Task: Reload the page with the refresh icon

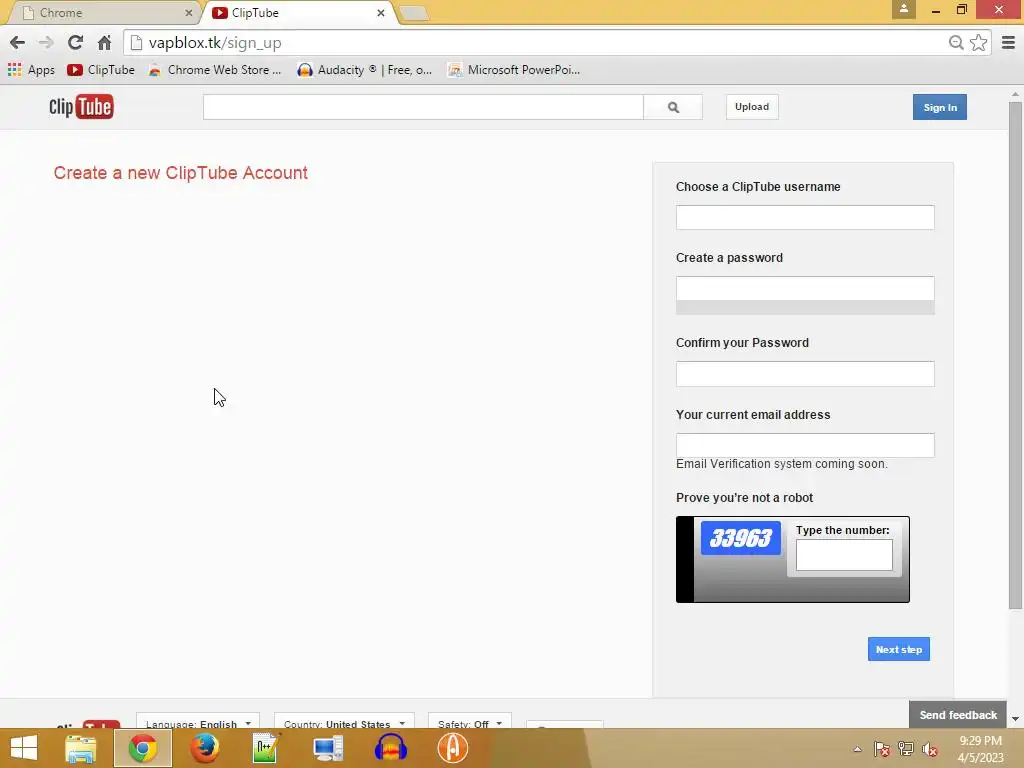Action: [x=75, y=42]
